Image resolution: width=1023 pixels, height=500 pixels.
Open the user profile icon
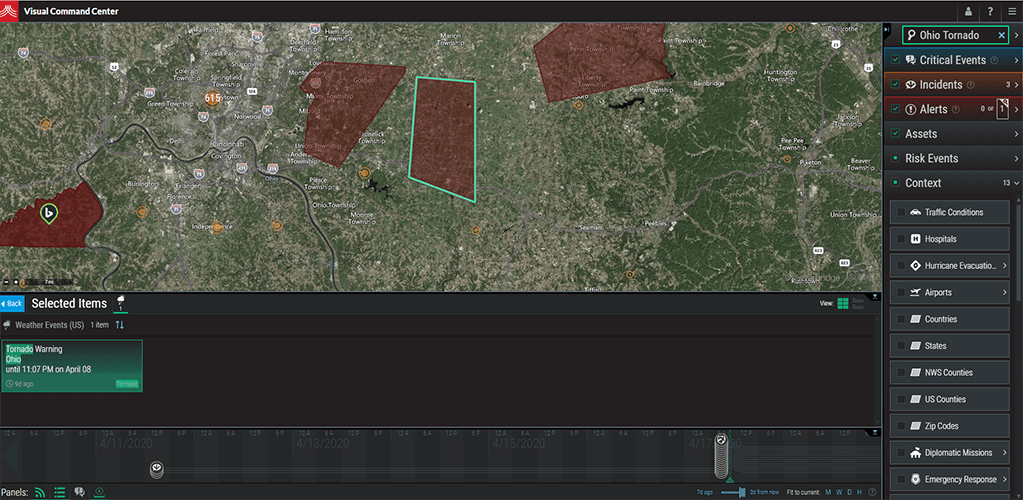pyautogui.click(x=968, y=11)
